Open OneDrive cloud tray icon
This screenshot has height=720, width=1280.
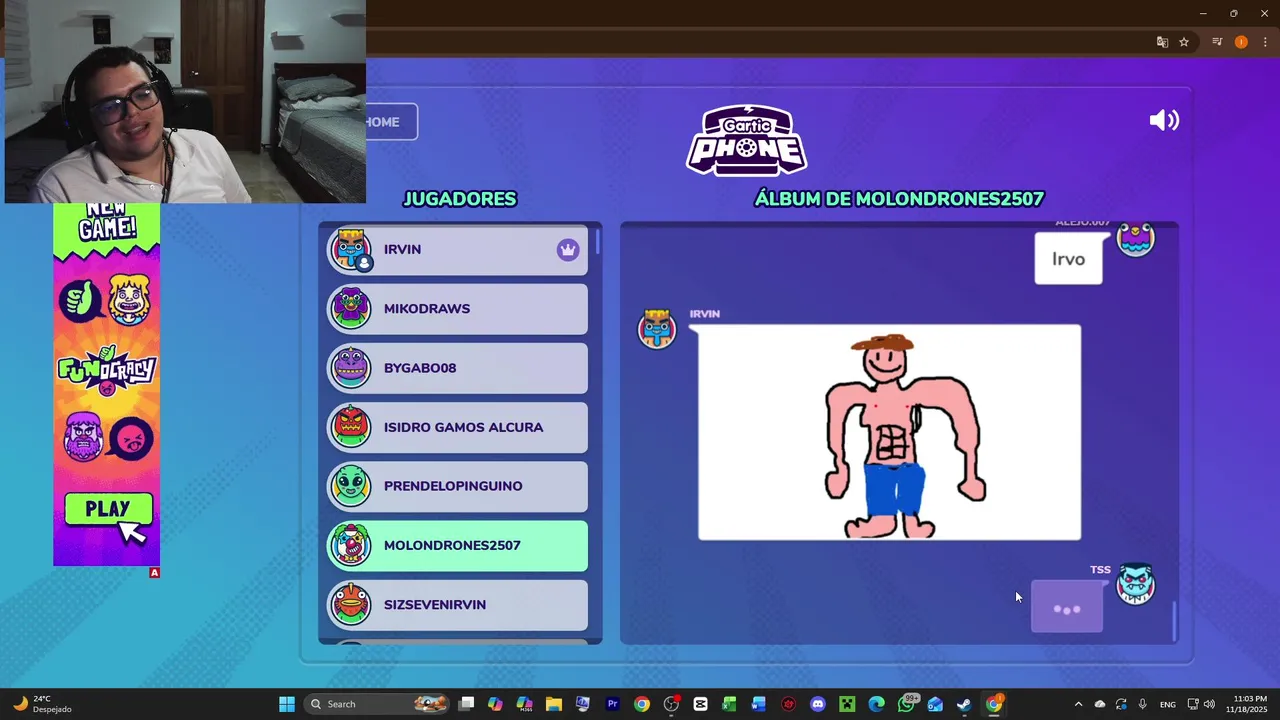pos(1100,704)
